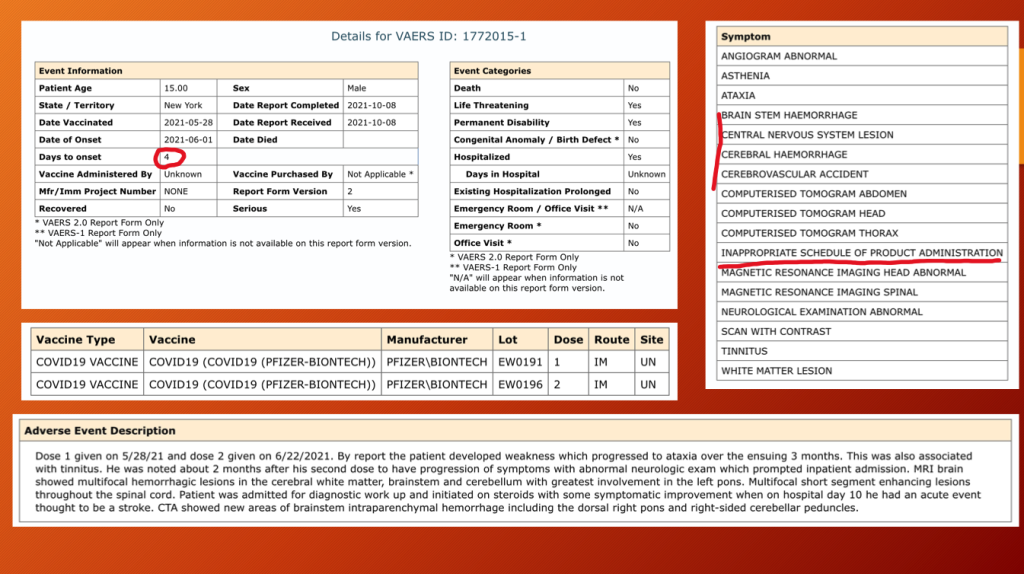Select the Patient Age value 15.00

[176, 88]
